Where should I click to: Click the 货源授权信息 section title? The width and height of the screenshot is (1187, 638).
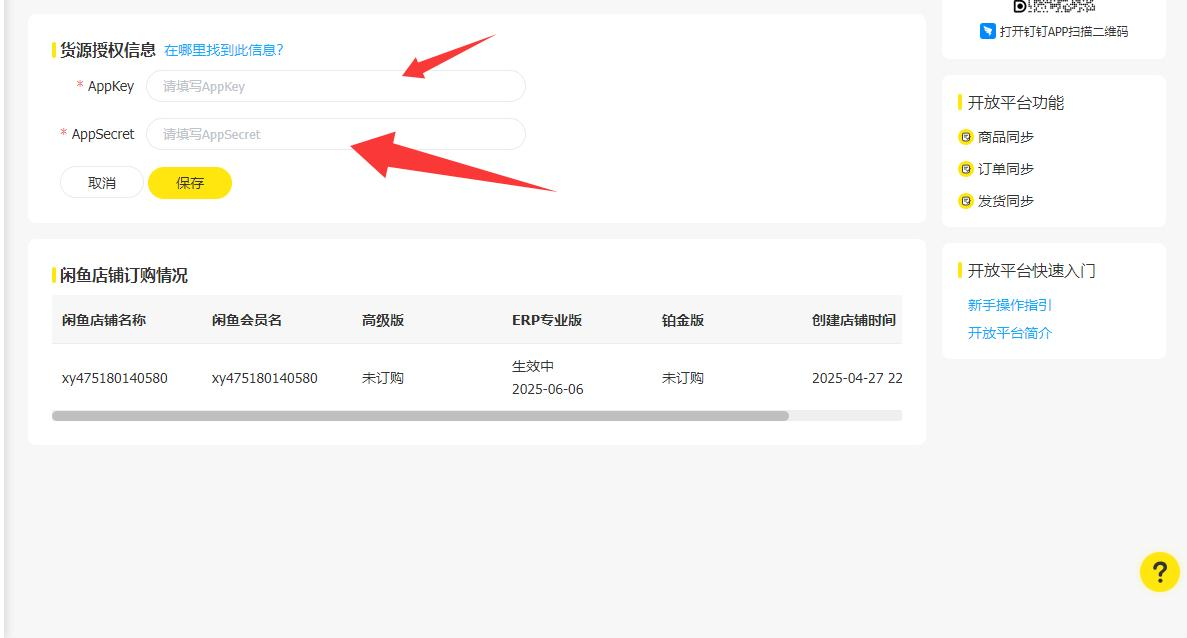[x=105, y=49]
